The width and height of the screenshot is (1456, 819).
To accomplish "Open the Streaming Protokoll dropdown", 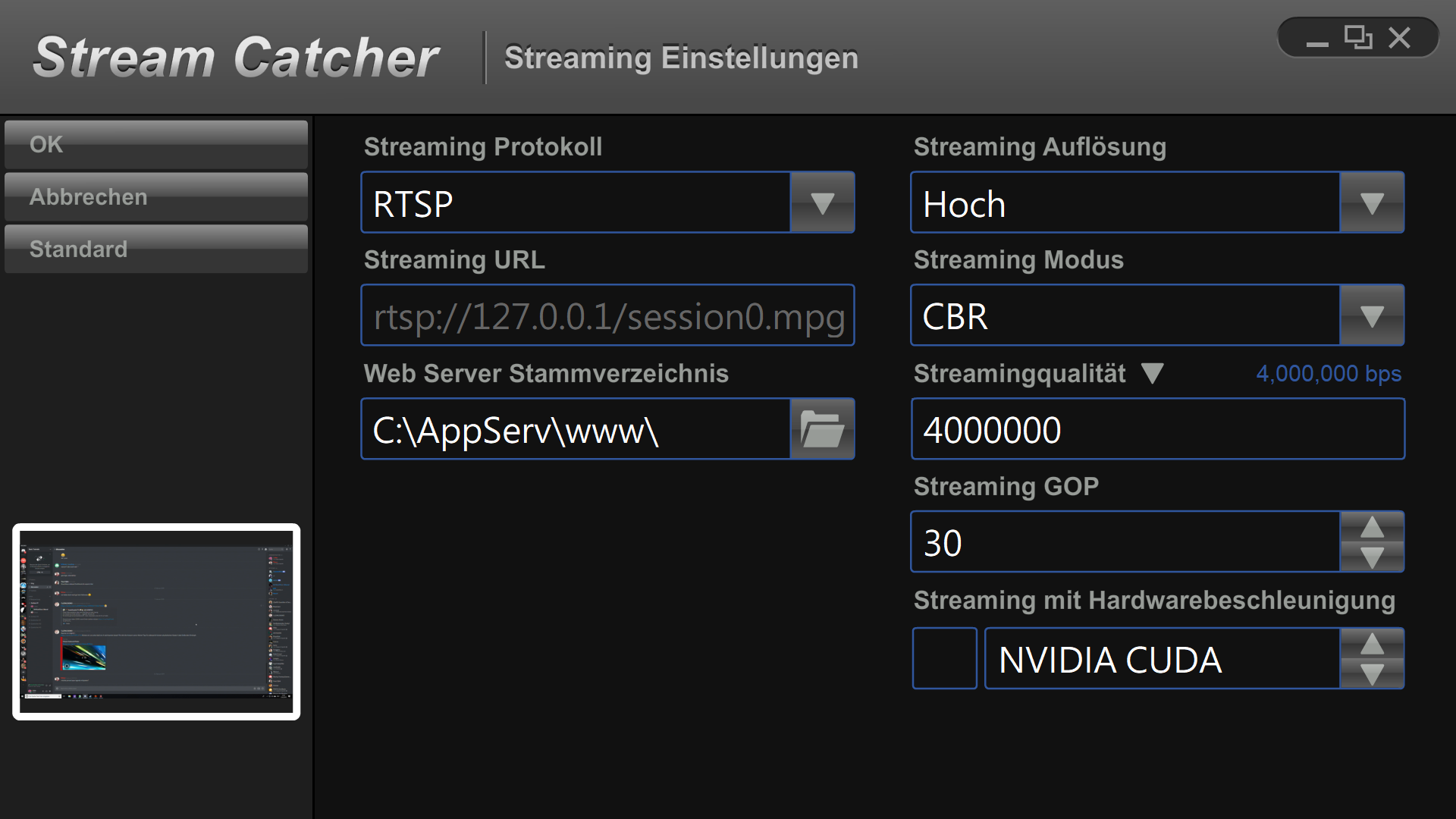I will tap(822, 202).
